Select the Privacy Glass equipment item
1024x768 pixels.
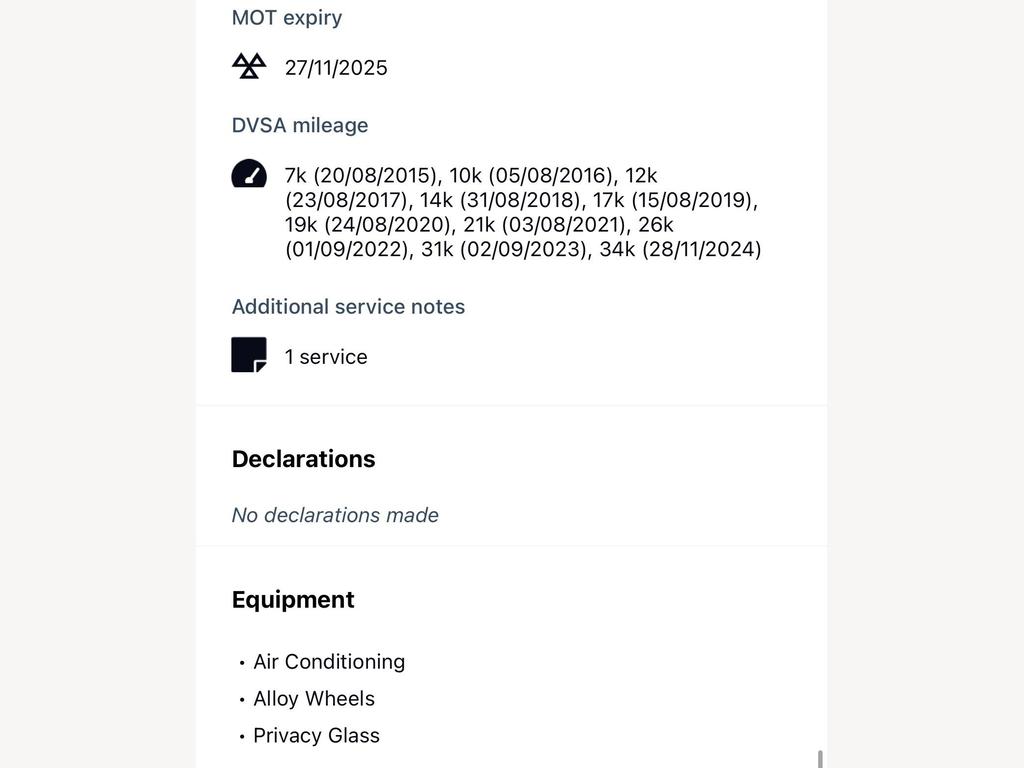click(317, 736)
